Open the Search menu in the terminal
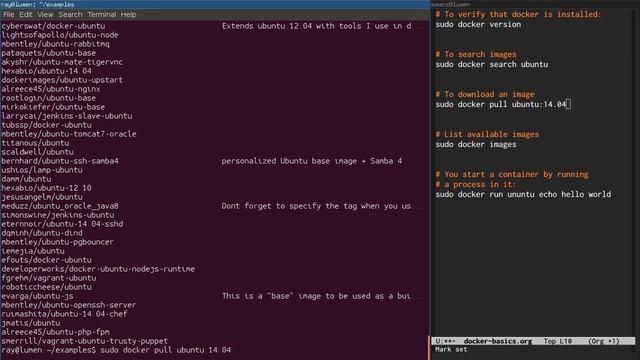 [70, 14]
